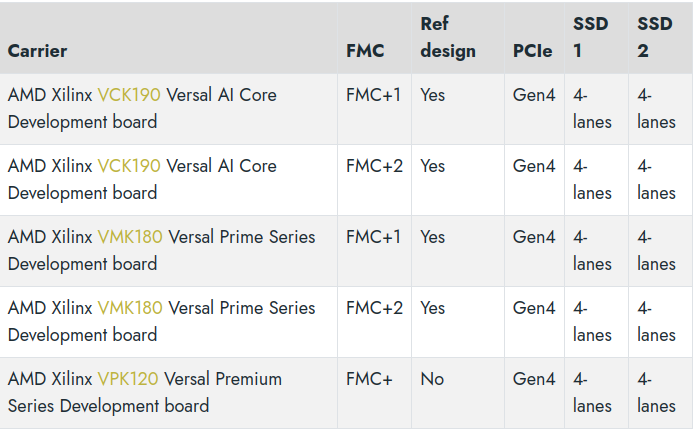Open the VCK190 link in the FMC+1 row
Screen dimensions: 696x432
[129, 95]
